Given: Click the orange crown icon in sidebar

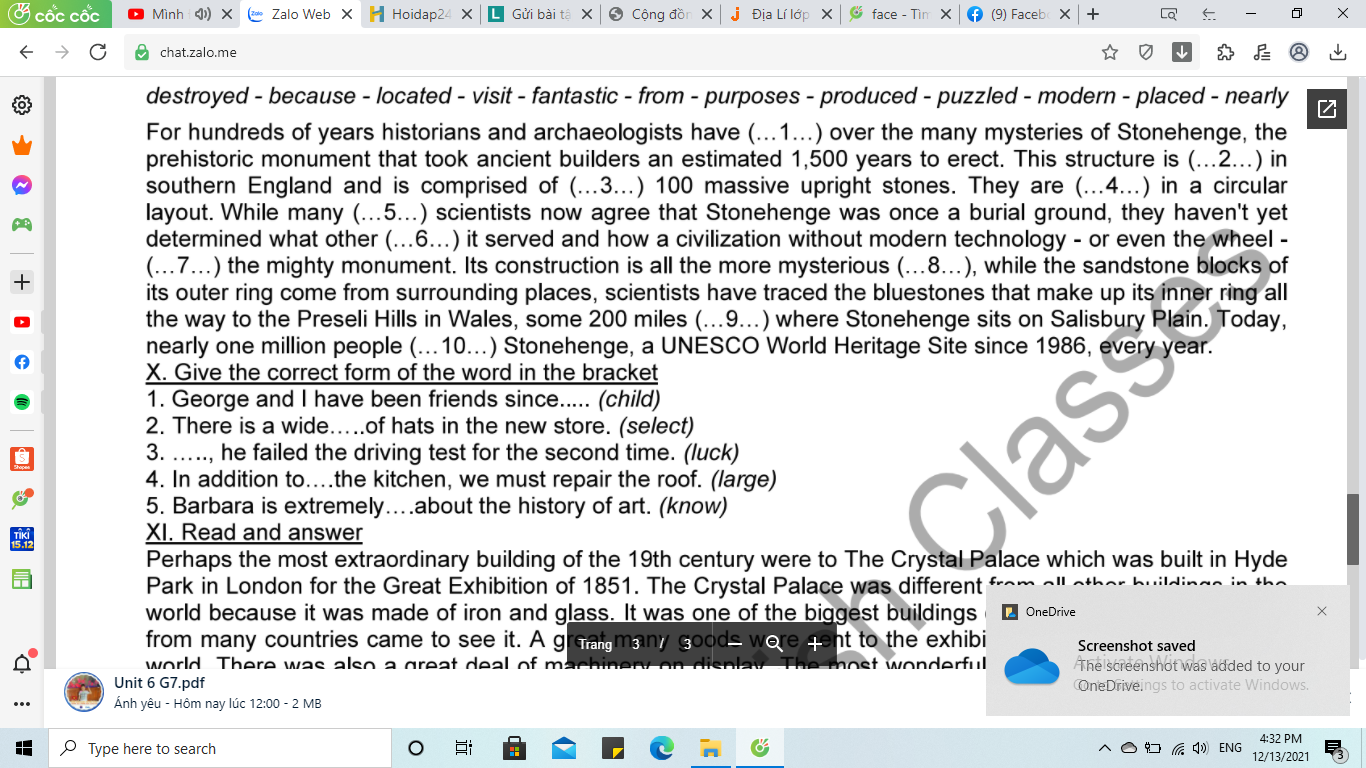Looking at the screenshot, I should pos(21,146).
